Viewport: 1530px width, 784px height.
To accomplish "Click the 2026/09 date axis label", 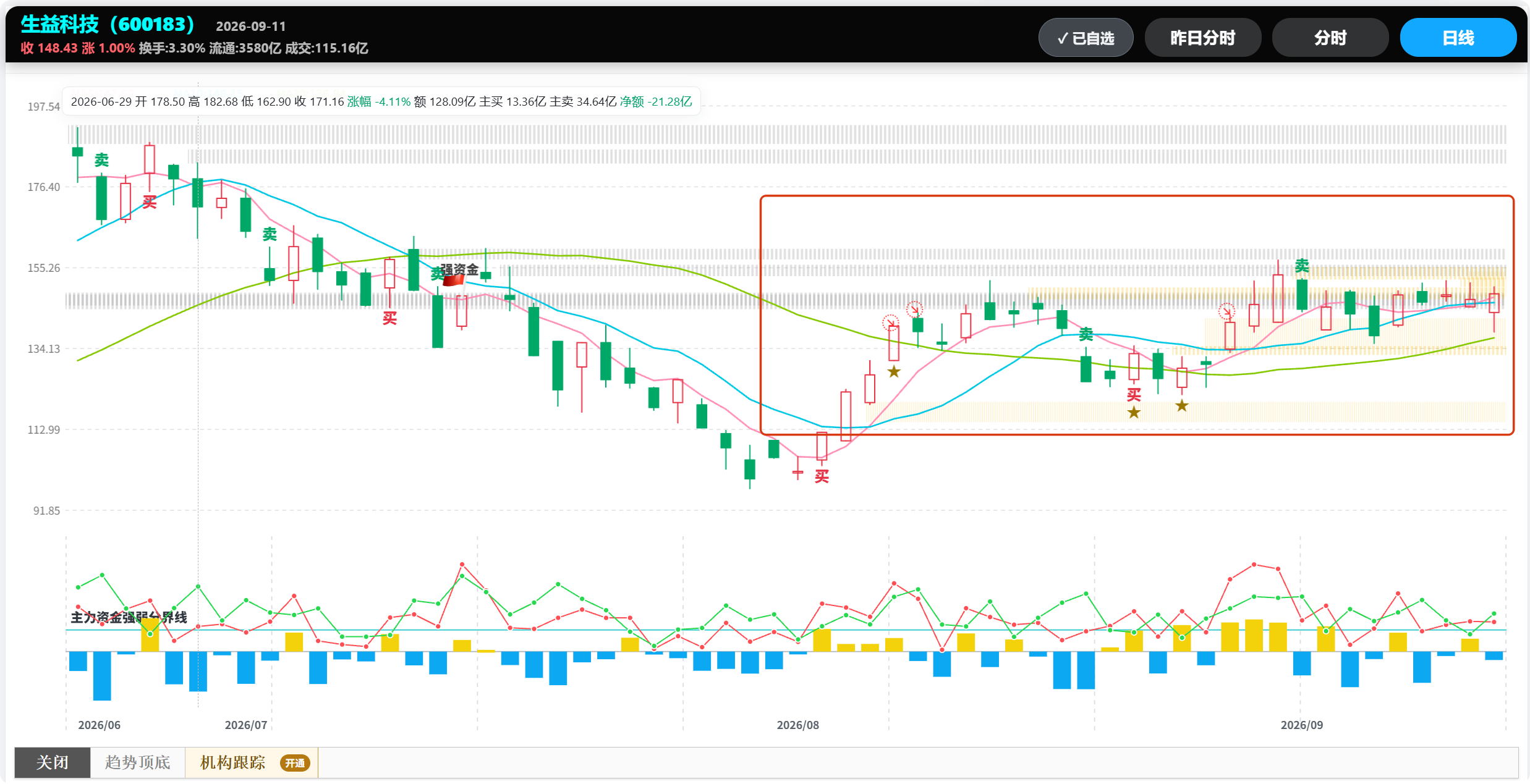I will pos(1302,725).
